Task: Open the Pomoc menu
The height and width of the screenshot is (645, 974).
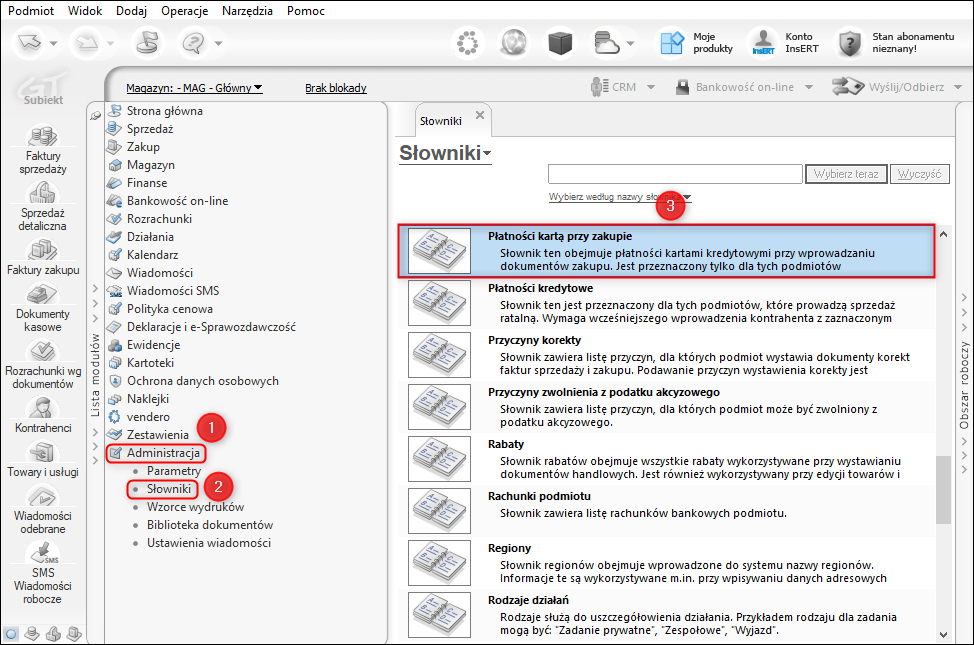Action: (306, 11)
